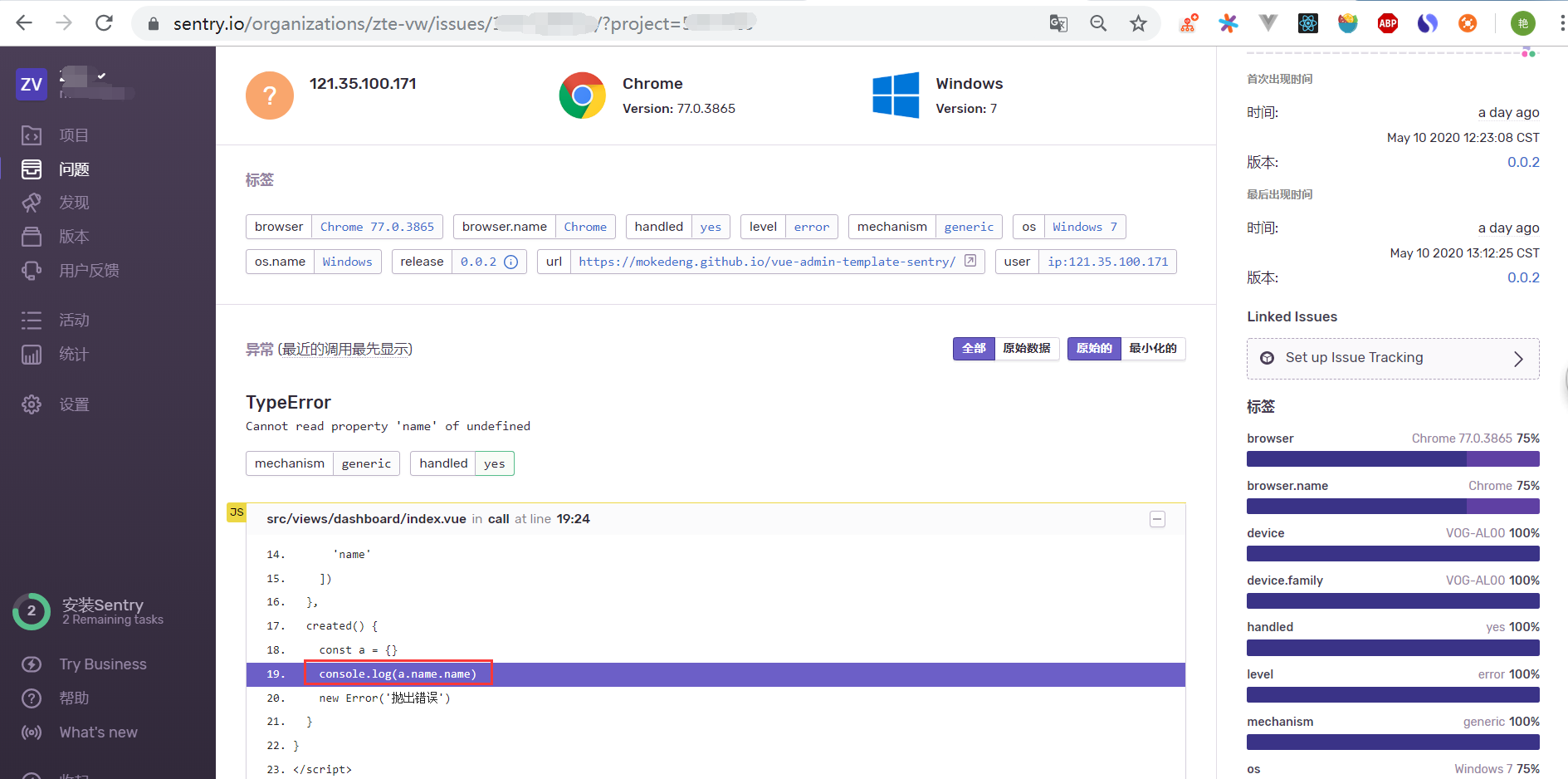
Task: Click the device tag distribution bar
Action: click(1393, 554)
